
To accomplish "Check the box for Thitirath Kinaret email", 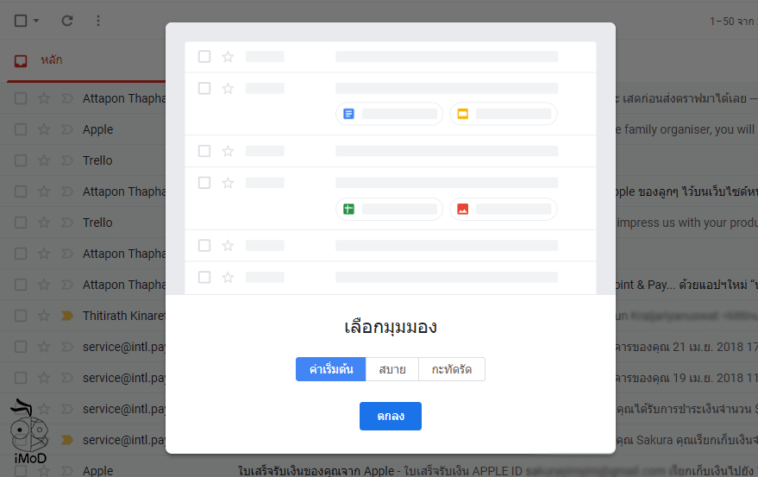I will coord(20,315).
